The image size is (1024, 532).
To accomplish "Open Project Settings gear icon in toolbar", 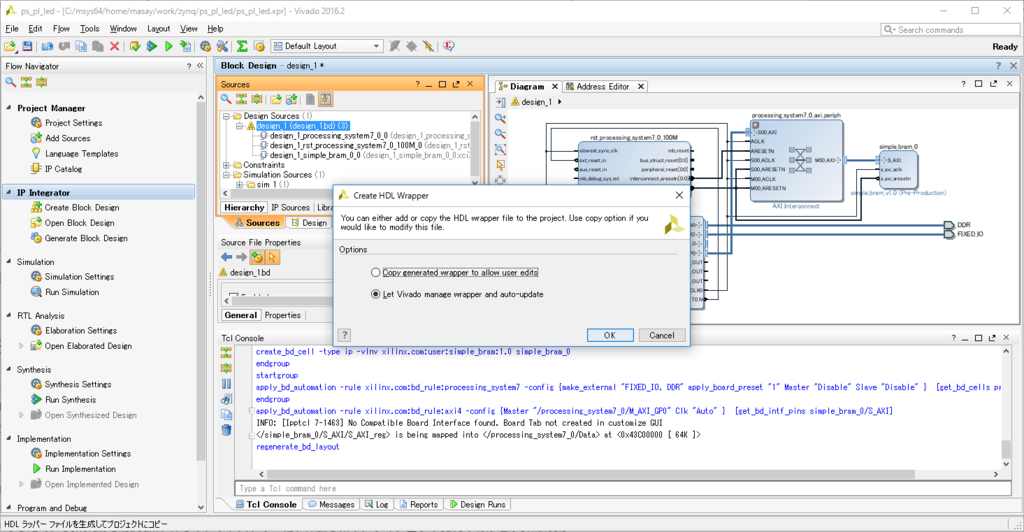I will [206, 46].
